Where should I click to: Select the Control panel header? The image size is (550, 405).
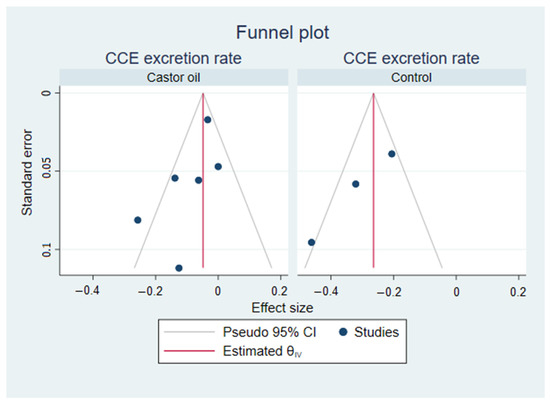tap(411, 77)
